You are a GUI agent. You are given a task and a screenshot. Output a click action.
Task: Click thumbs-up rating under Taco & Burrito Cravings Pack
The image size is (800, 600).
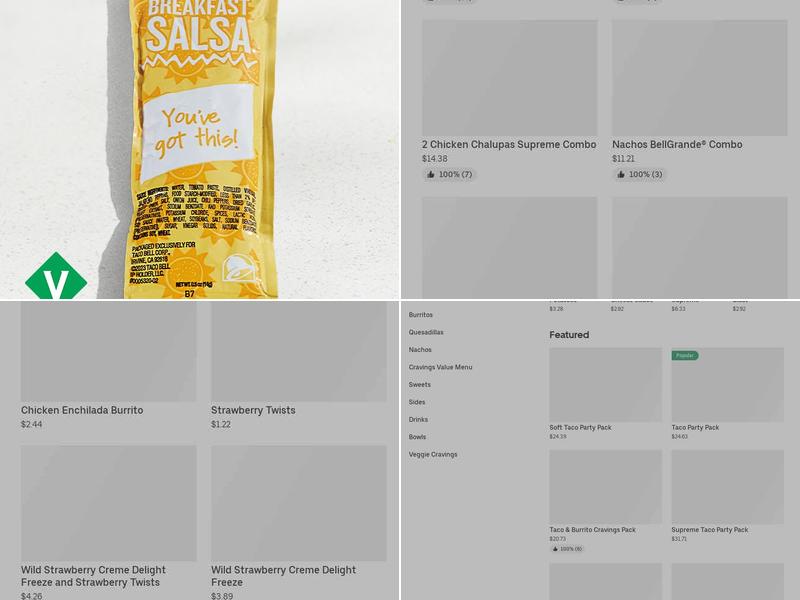(x=566, y=549)
